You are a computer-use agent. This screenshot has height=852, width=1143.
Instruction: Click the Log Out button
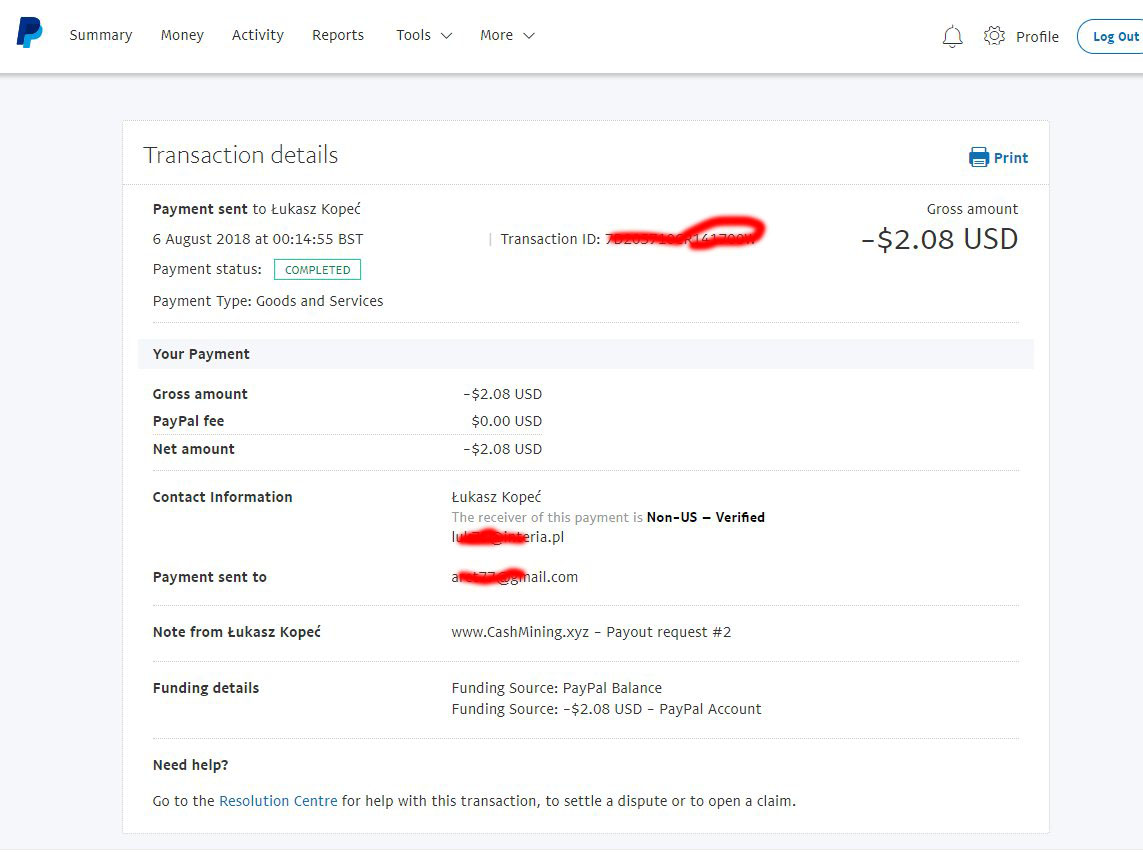point(1112,36)
